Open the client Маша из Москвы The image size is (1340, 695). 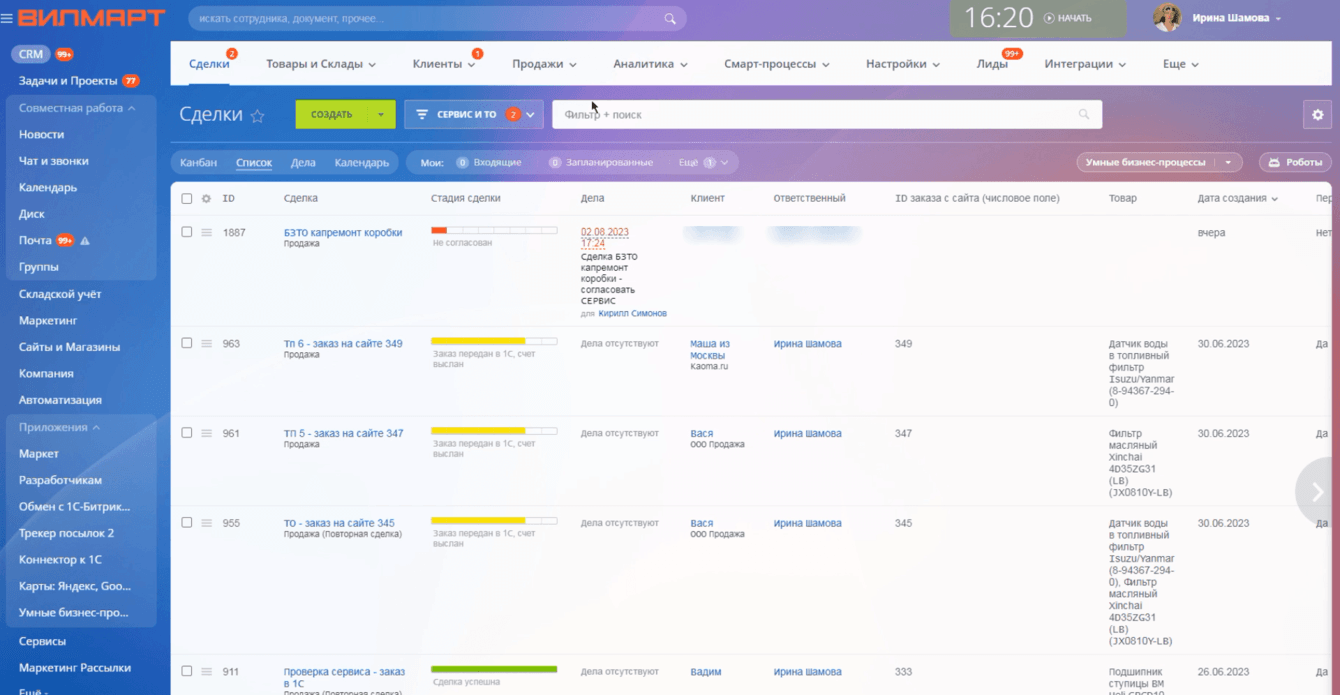710,349
